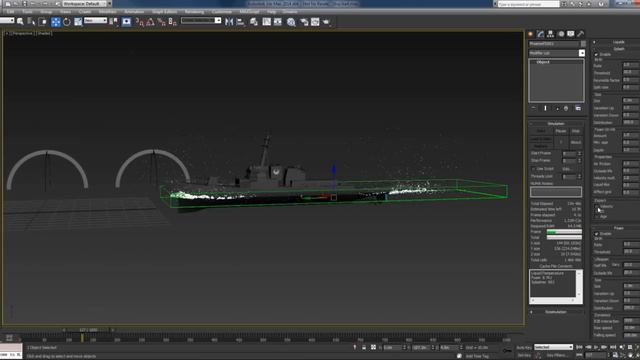Click the Set Key button
This screenshot has width=640, height=360.
click(x=524, y=356)
